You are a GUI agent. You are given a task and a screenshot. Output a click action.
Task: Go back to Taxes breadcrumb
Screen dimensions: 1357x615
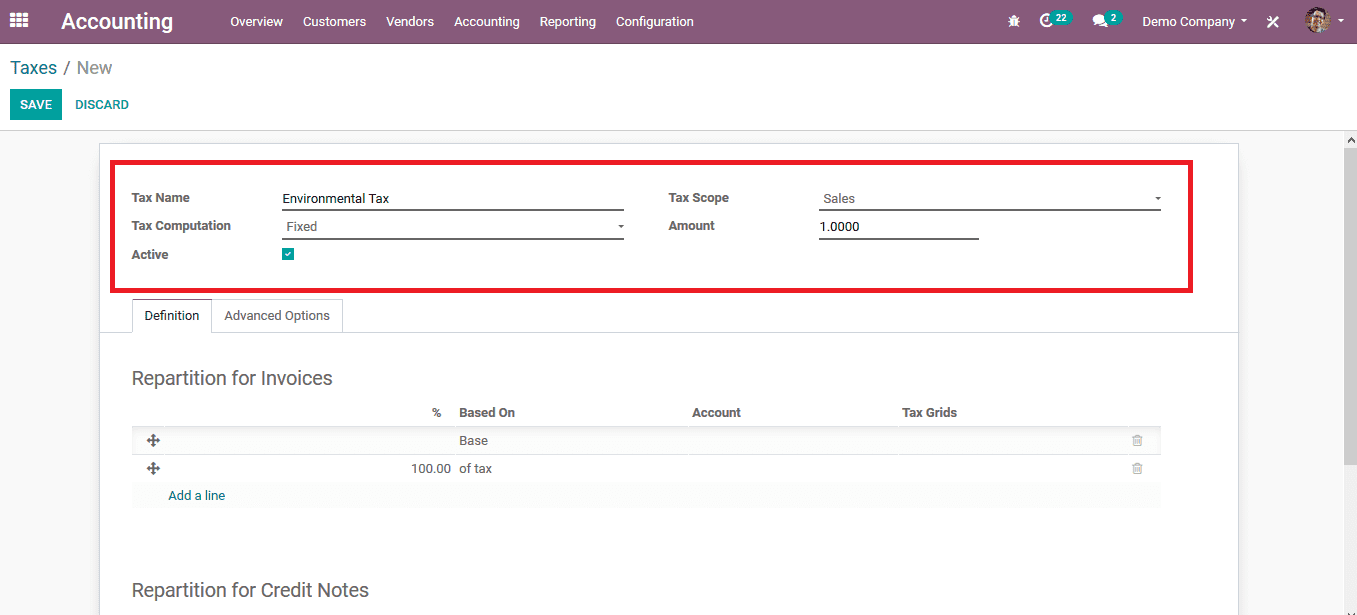pyautogui.click(x=34, y=68)
